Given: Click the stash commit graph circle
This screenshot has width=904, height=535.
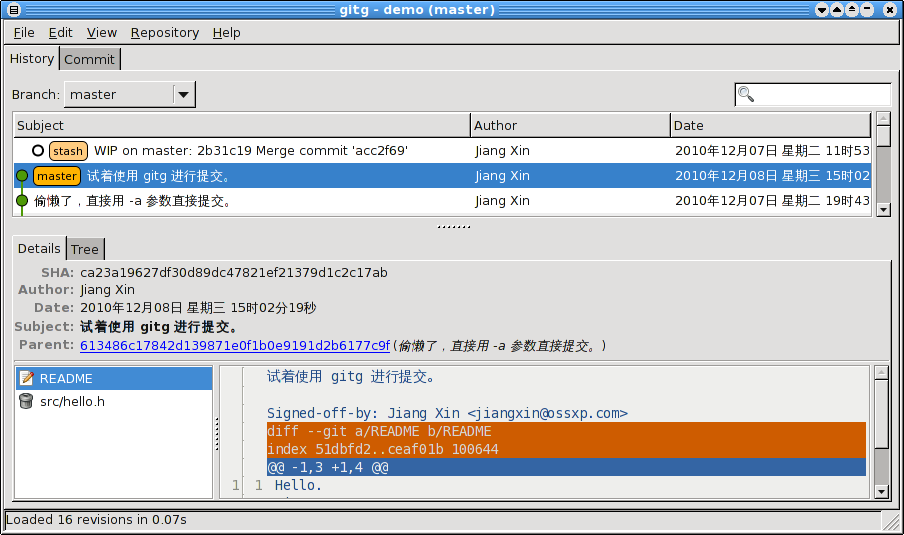Looking at the screenshot, I should coord(38,150).
